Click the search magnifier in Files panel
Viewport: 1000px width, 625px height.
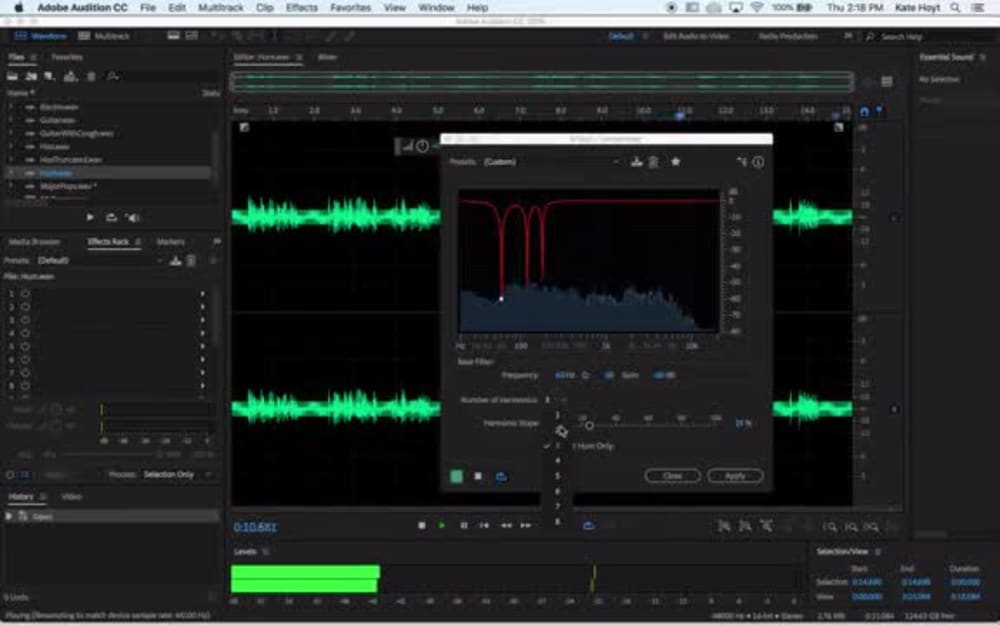[x=112, y=77]
